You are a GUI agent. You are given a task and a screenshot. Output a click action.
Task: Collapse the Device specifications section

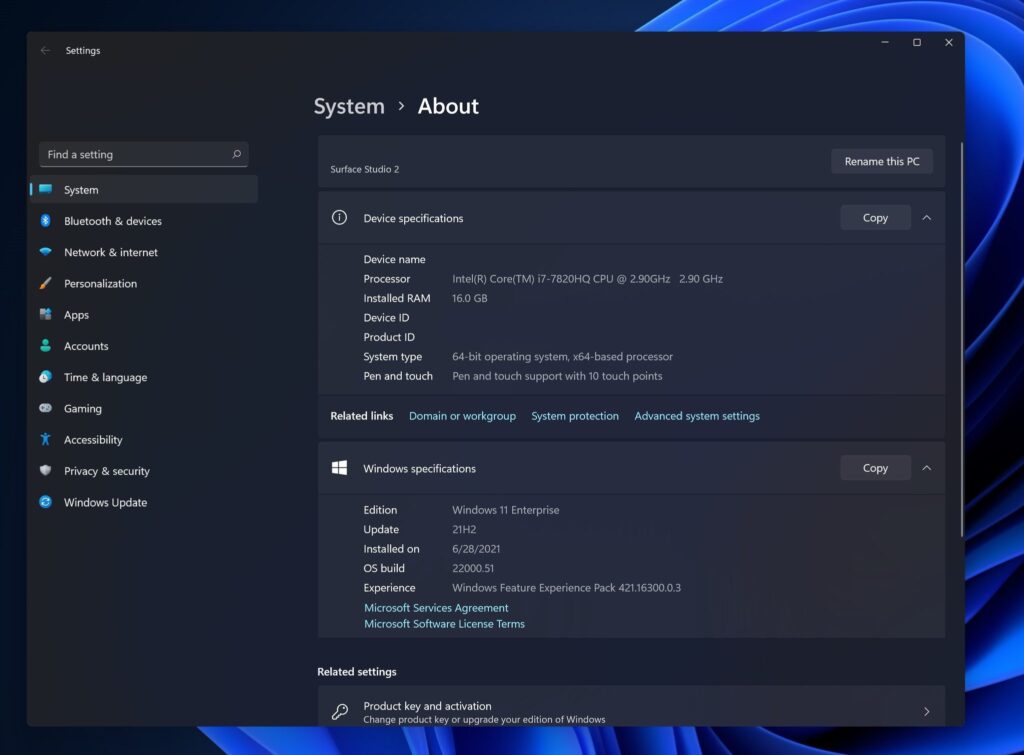coord(926,217)
